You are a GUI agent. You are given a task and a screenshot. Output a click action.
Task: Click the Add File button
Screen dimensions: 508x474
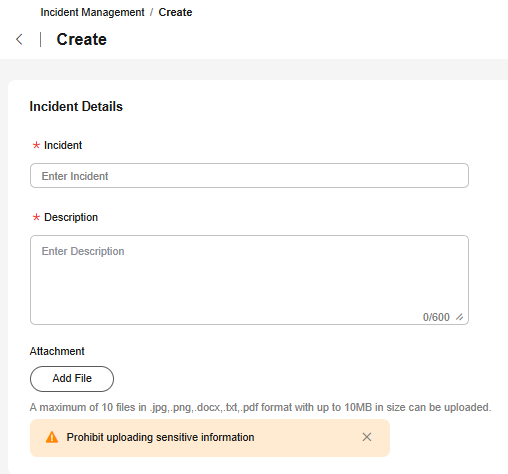point(72,379)
